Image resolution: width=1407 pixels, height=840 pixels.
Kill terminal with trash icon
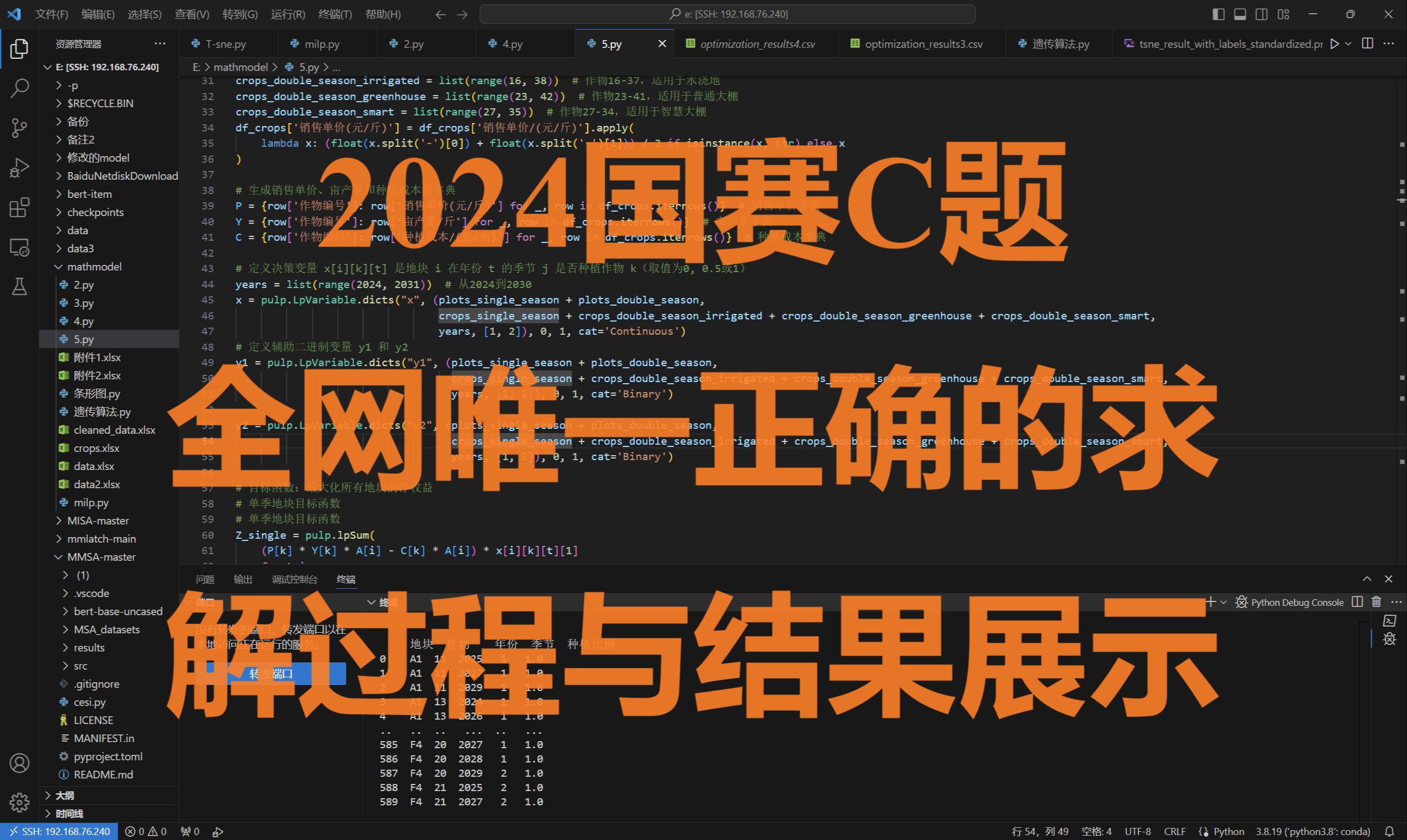point(1376,602)
